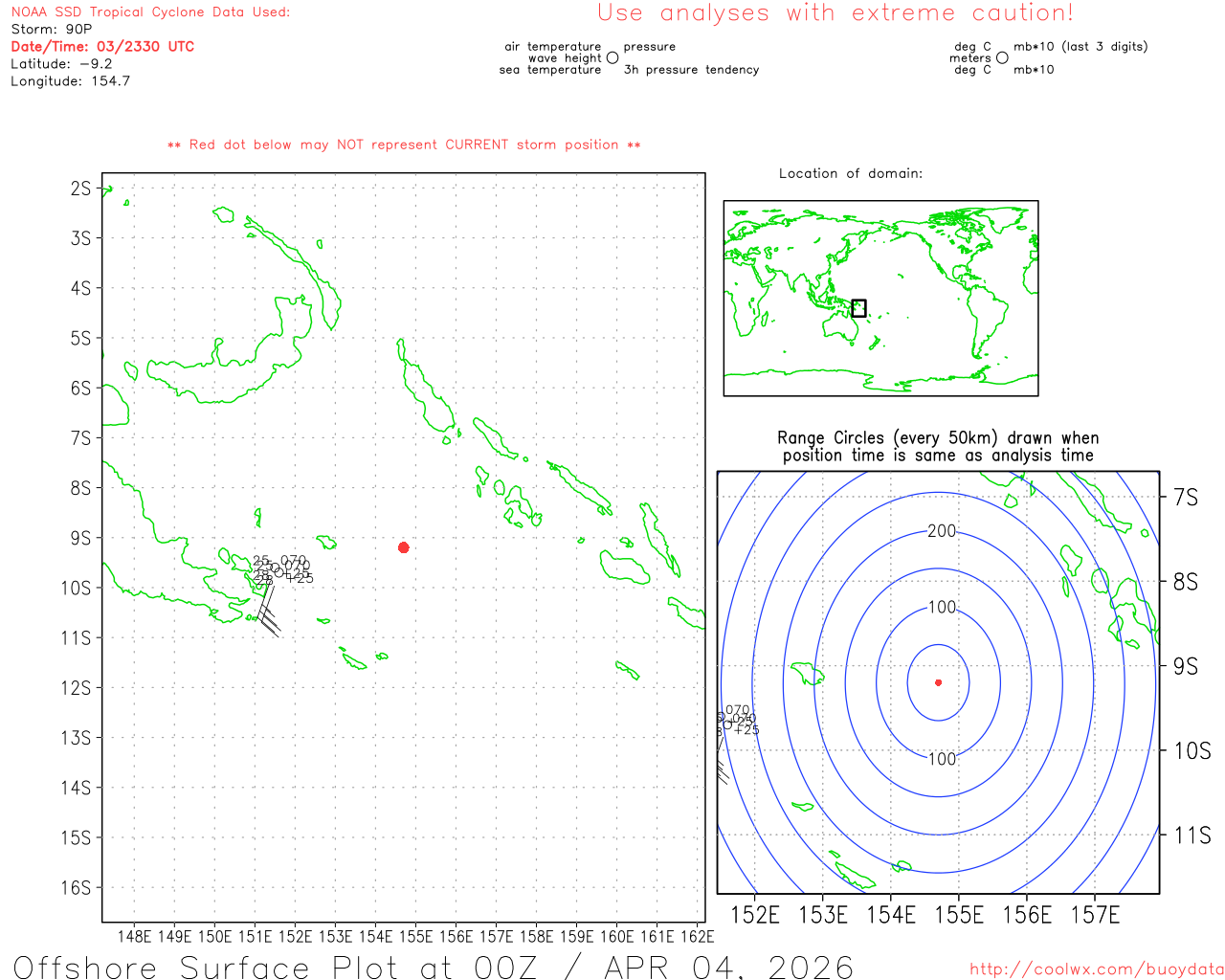Viewport: 1225px width, 980px height.
Task: Click the NOAA SSD Tropical Cyclone header
Action: click(150, 11)
